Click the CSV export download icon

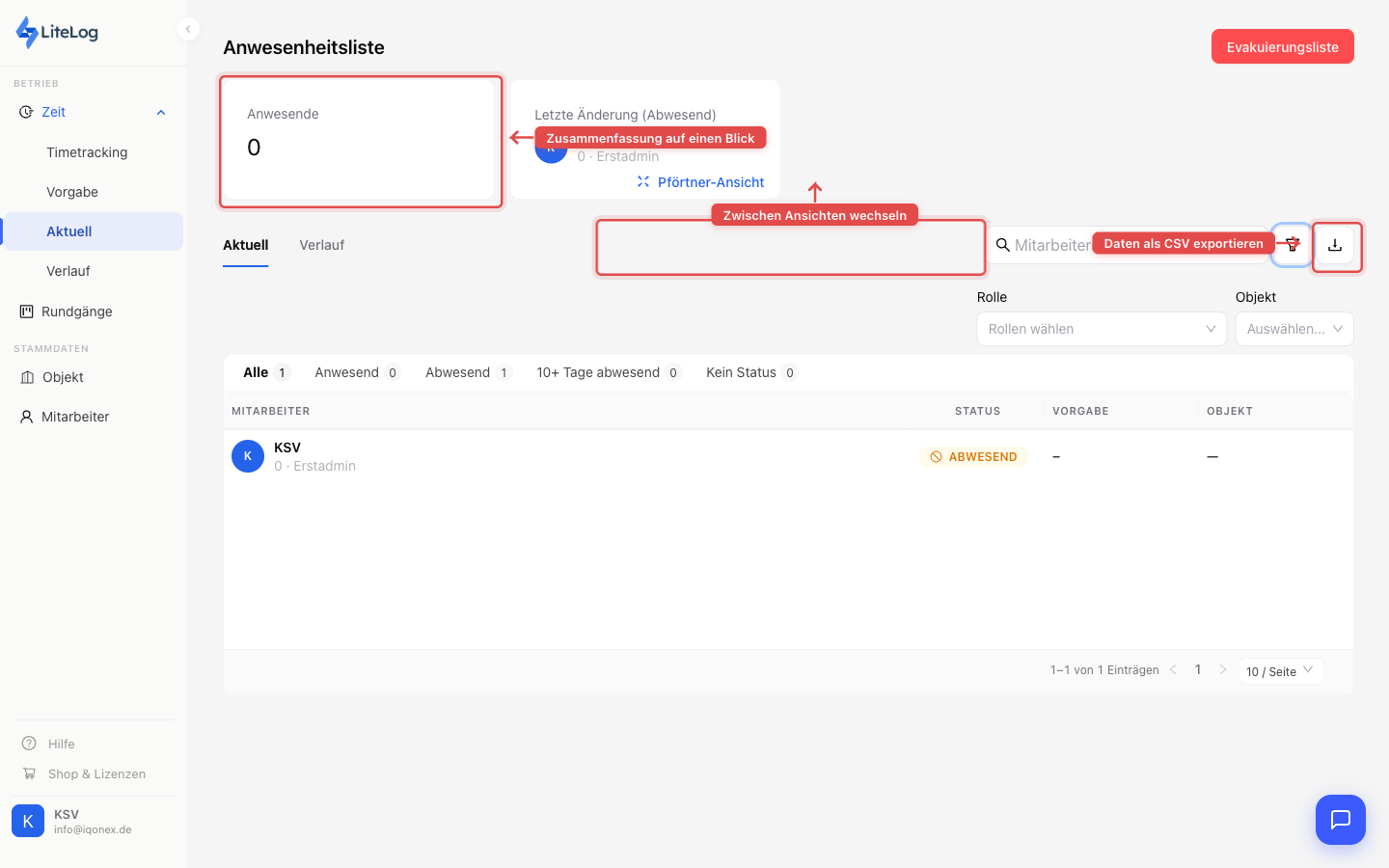click(1335, 246)
